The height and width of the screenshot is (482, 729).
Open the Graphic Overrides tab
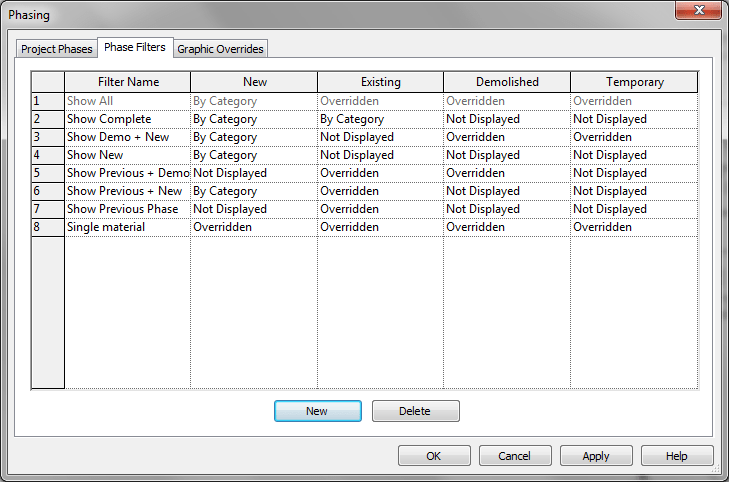tap(221, 49)
